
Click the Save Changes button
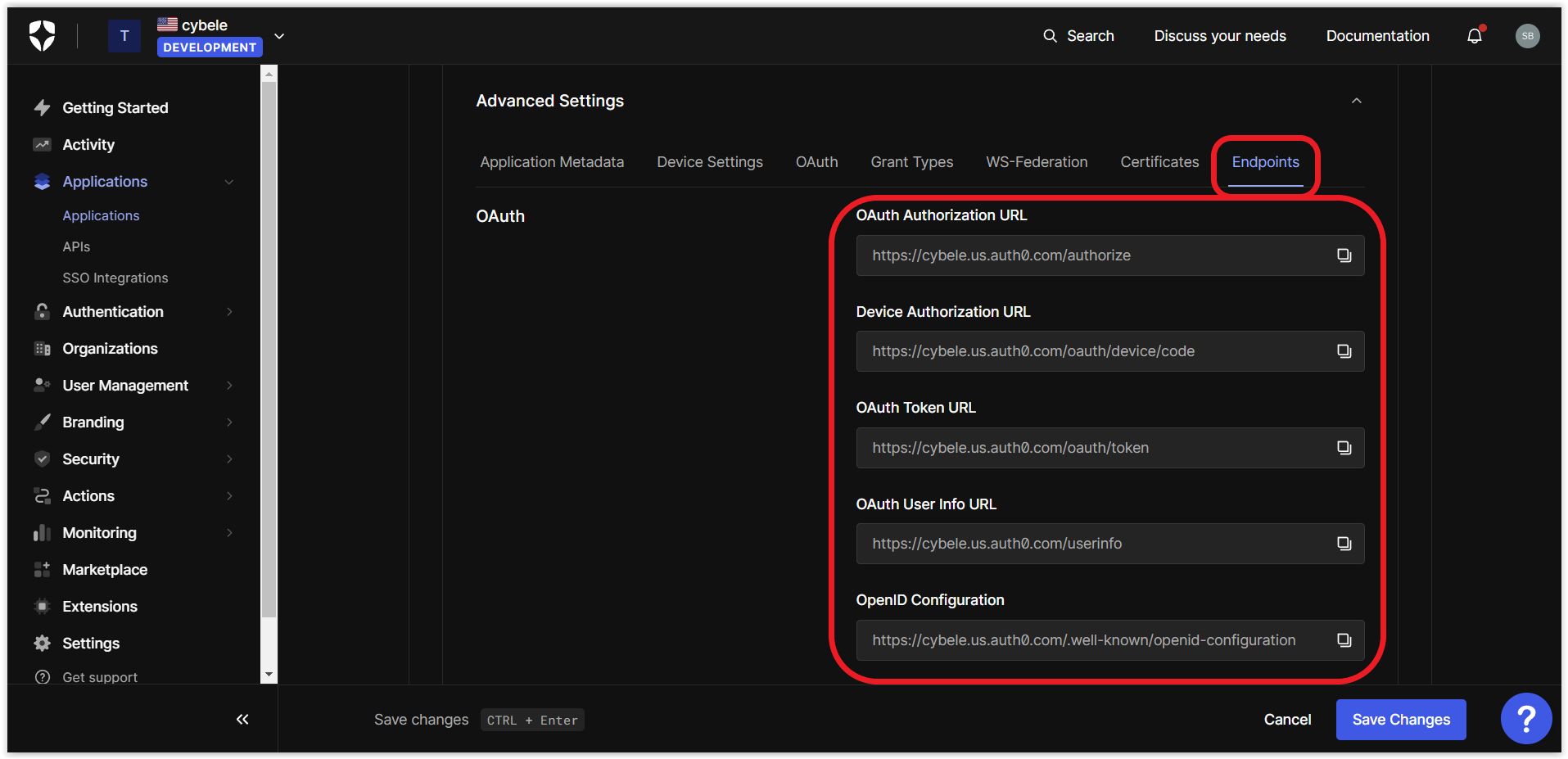pyautogui.click(x=1400, y=720)
